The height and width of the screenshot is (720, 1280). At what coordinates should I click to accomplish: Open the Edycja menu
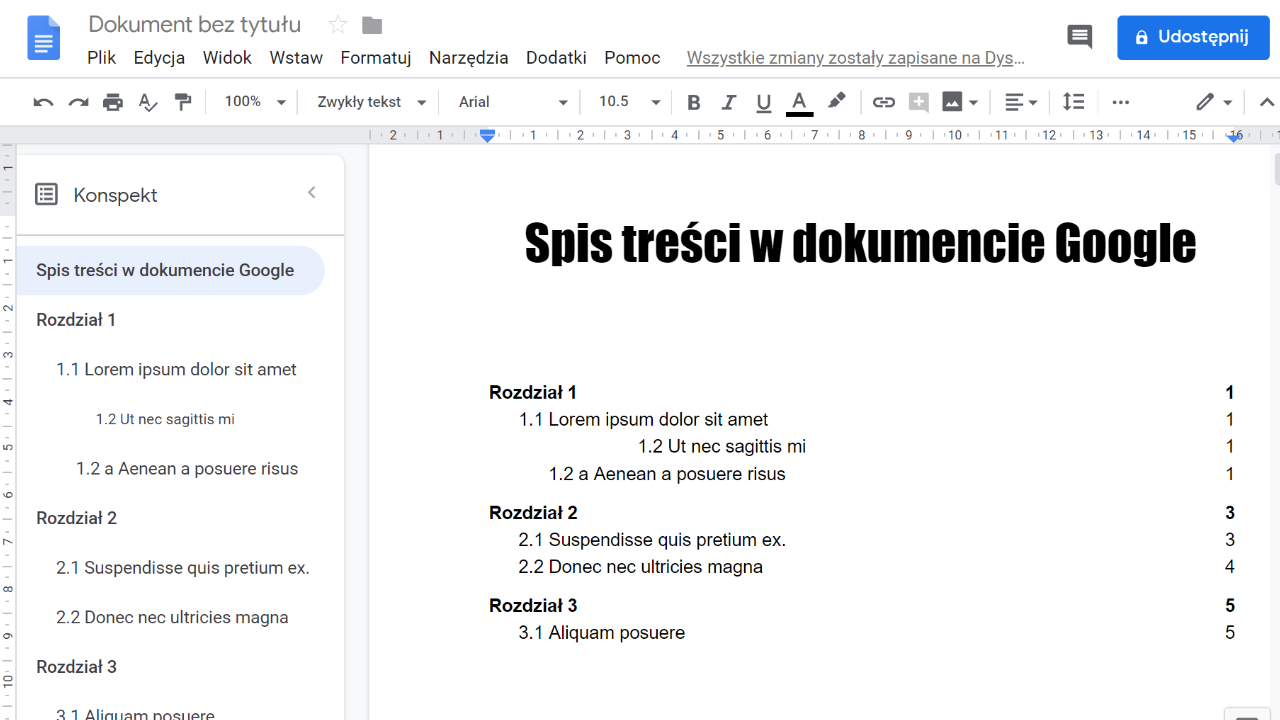[159, 58]
